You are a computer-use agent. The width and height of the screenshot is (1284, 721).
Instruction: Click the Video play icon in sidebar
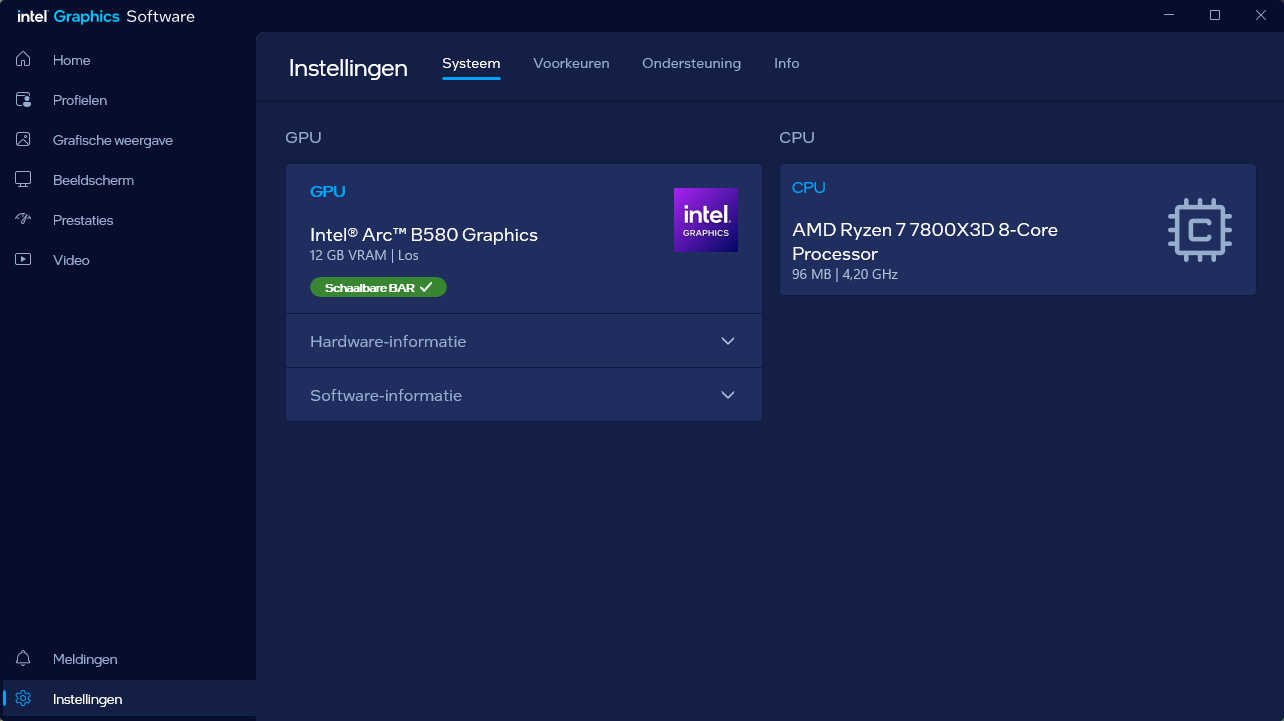pos(23,260)
